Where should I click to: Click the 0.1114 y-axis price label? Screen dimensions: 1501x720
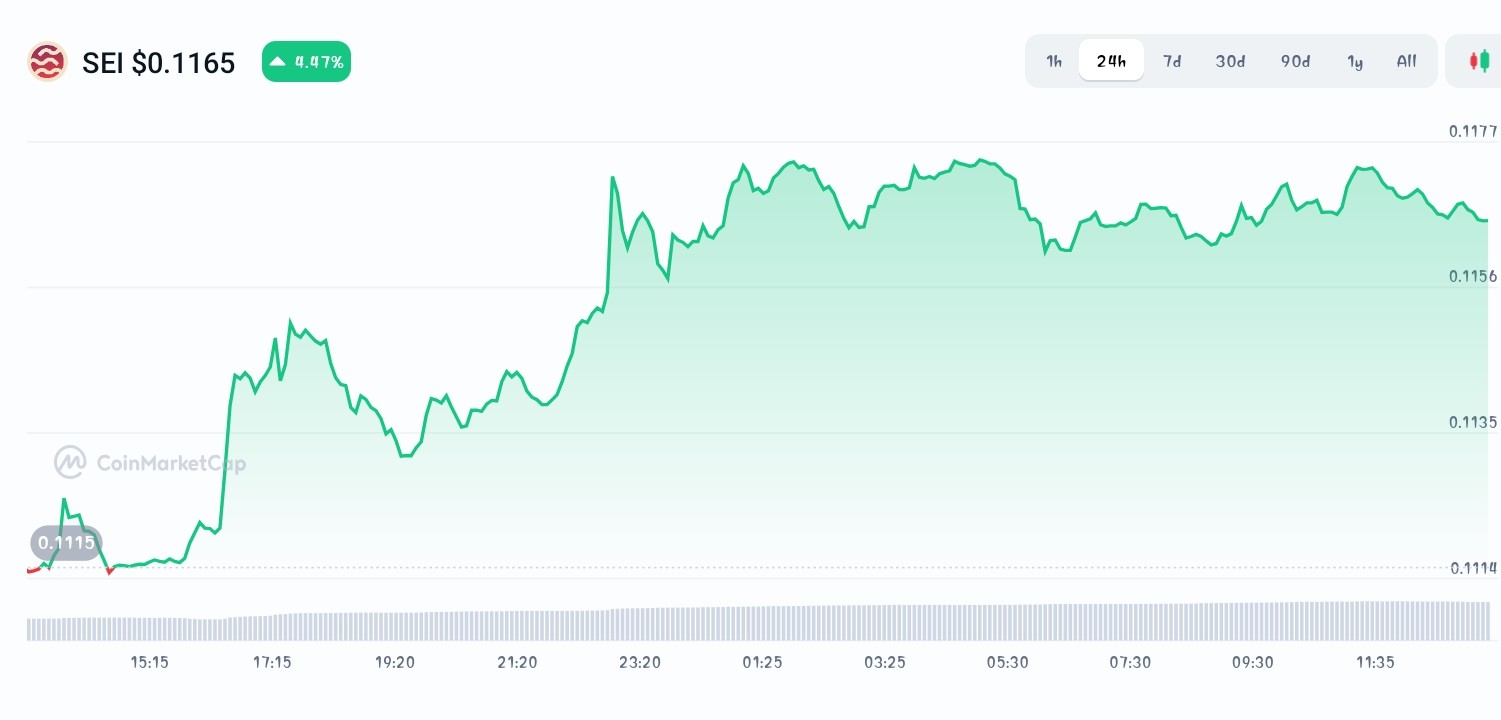[x=1472, y=568]
